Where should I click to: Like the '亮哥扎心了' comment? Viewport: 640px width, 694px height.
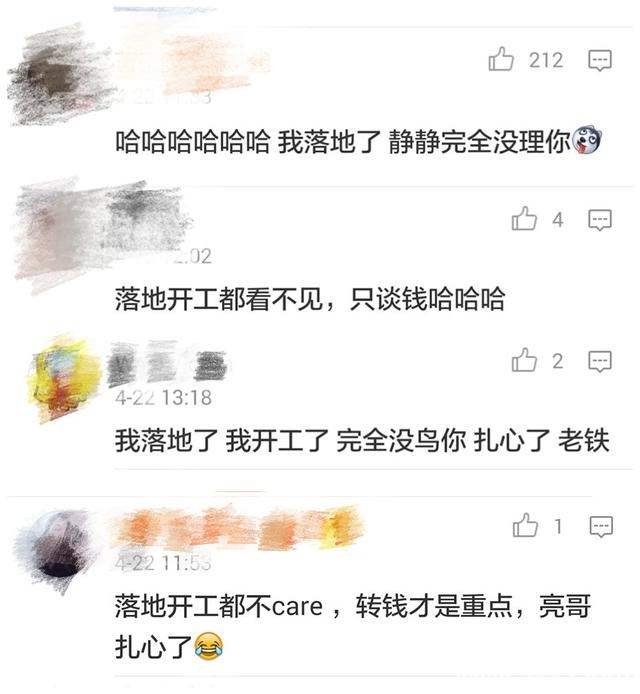point(525,525)
